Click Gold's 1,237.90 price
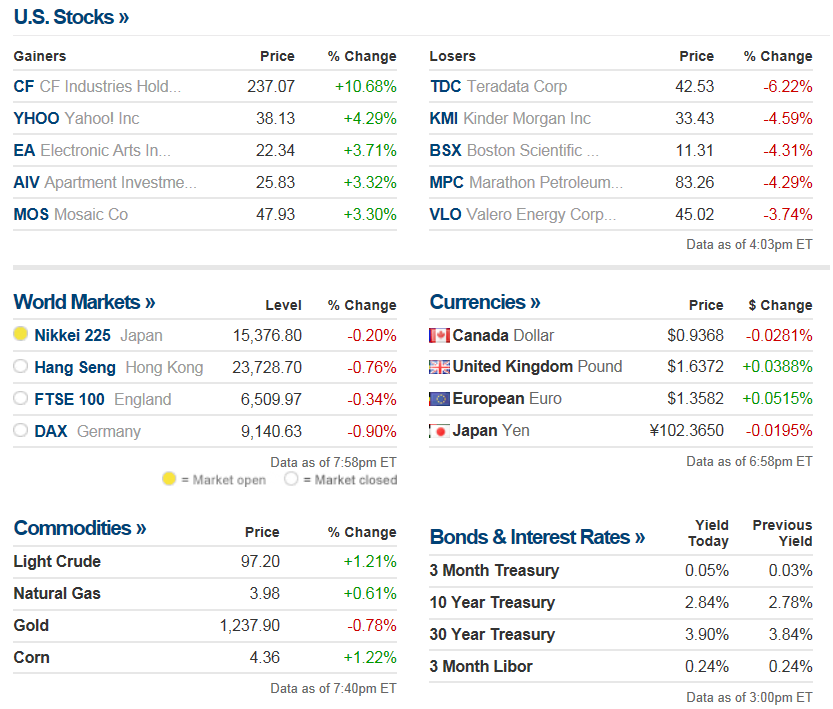This screenshot has height=709, width=833. [250, 626]
